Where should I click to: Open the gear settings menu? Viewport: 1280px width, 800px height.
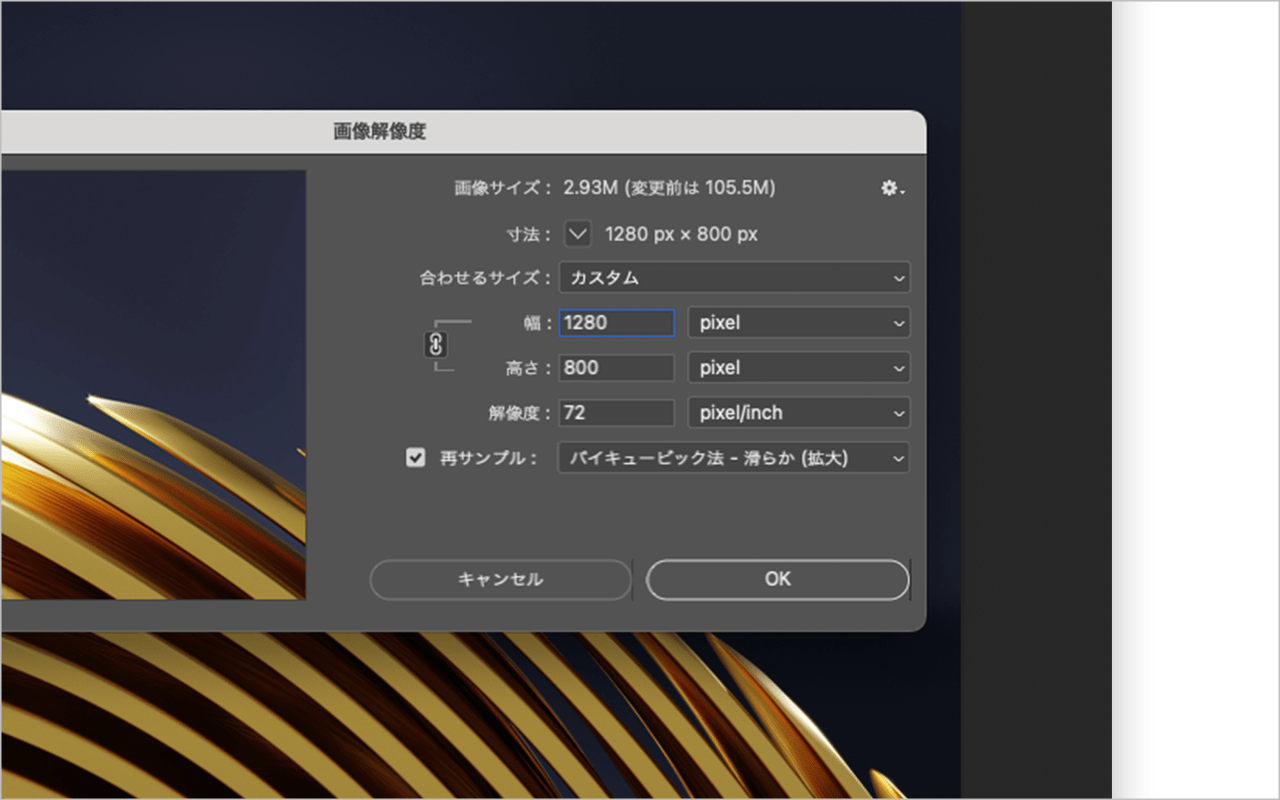892,188
